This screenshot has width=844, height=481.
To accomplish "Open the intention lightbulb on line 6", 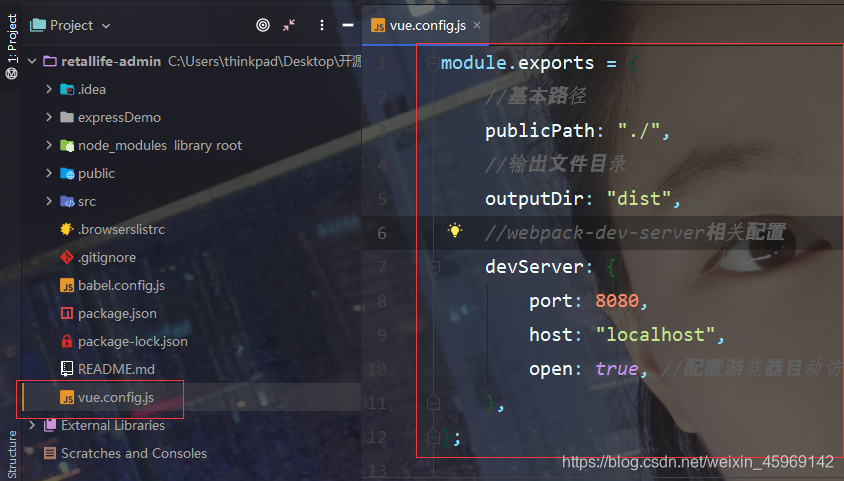I will click(455, 231).
